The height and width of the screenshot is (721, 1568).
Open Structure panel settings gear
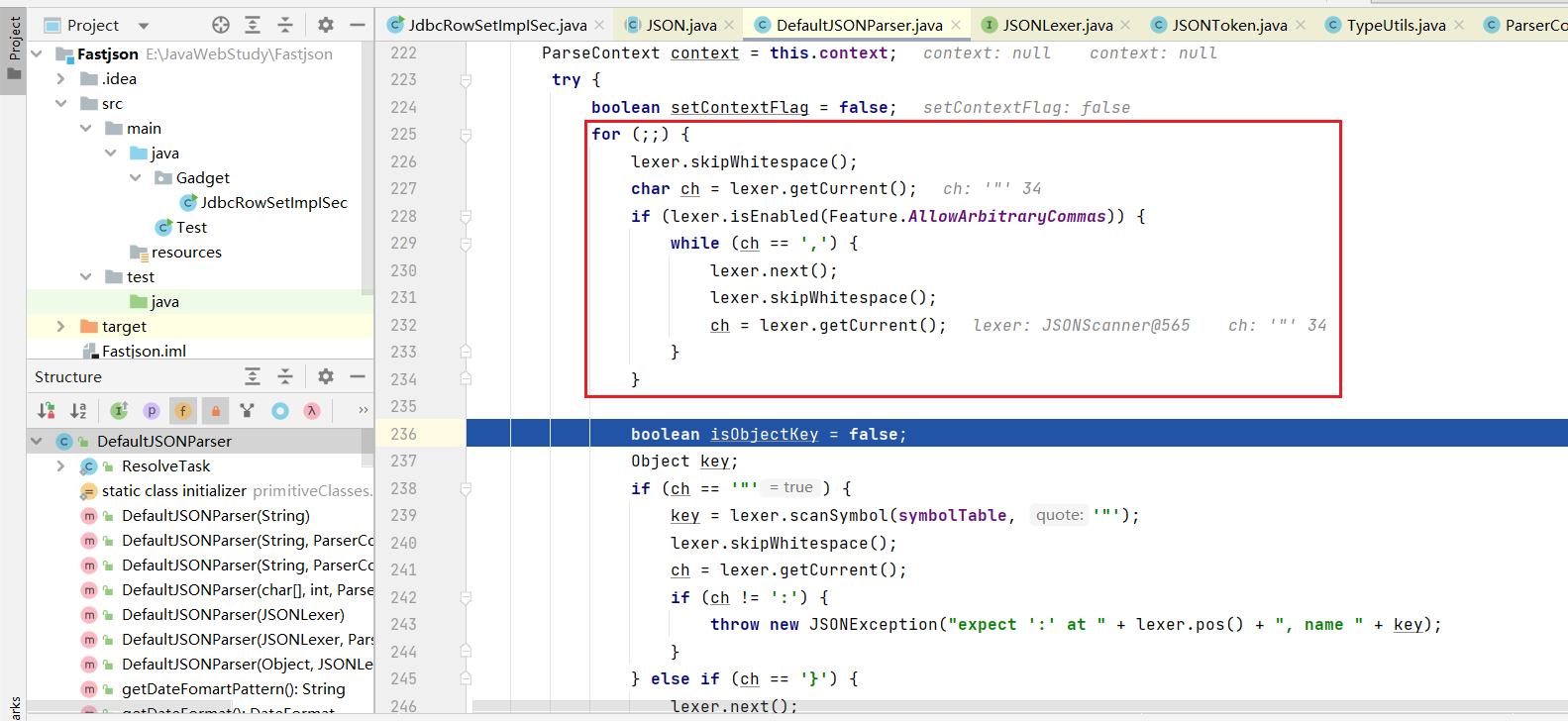(326, 376)
